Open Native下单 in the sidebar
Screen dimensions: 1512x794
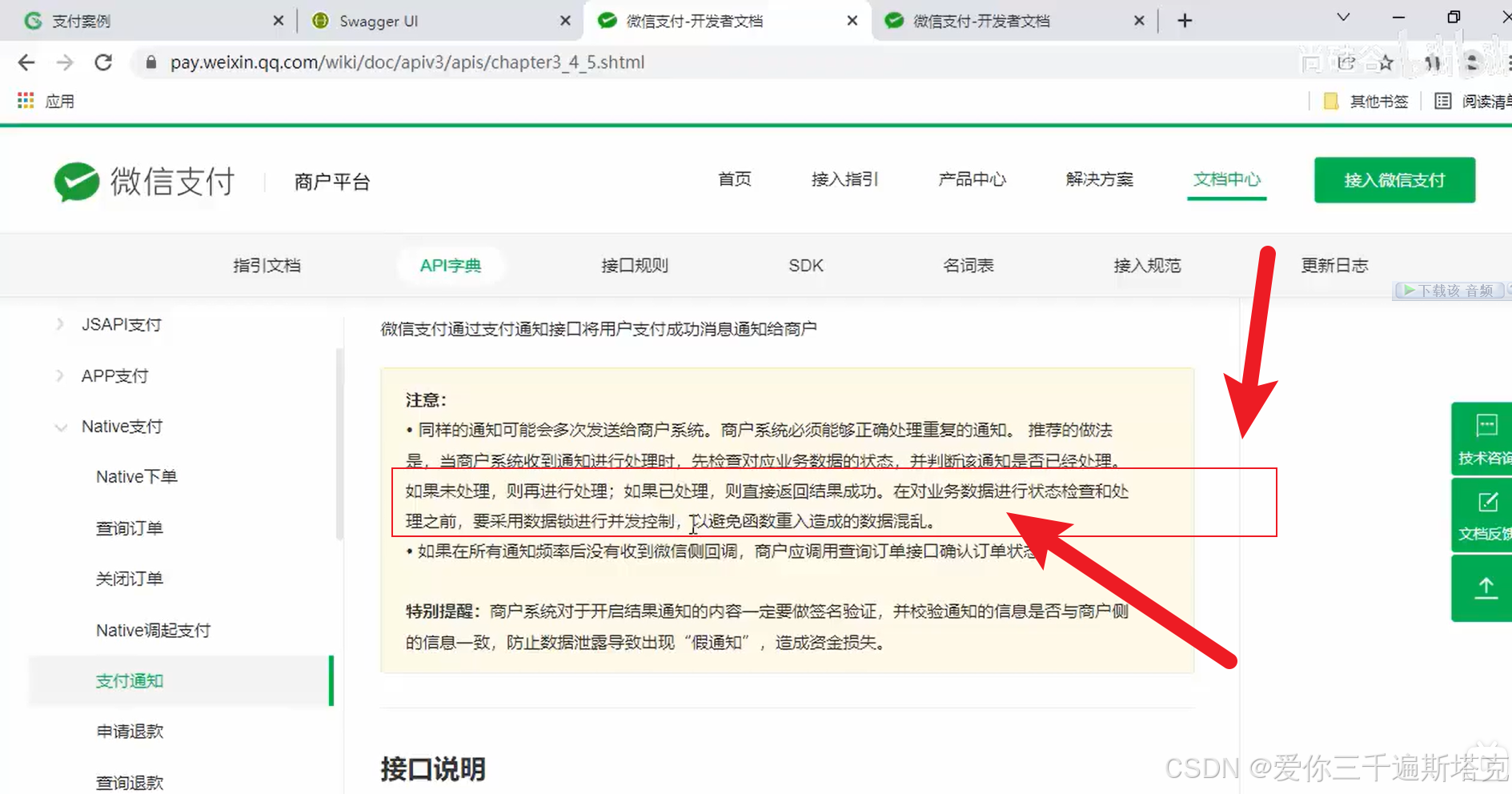point(136,477)
